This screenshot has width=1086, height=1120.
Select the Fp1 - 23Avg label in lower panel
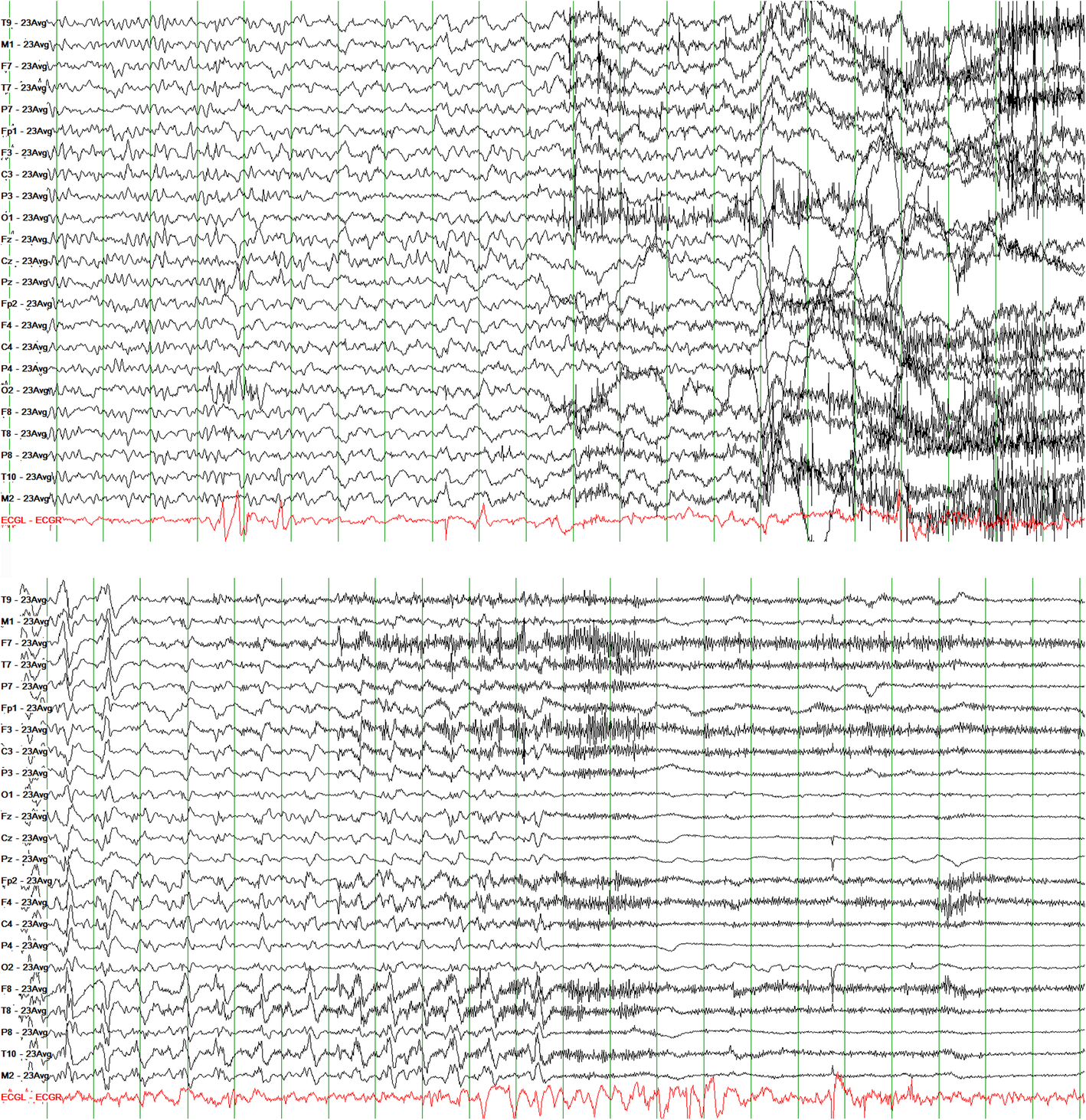click(27, 708)
